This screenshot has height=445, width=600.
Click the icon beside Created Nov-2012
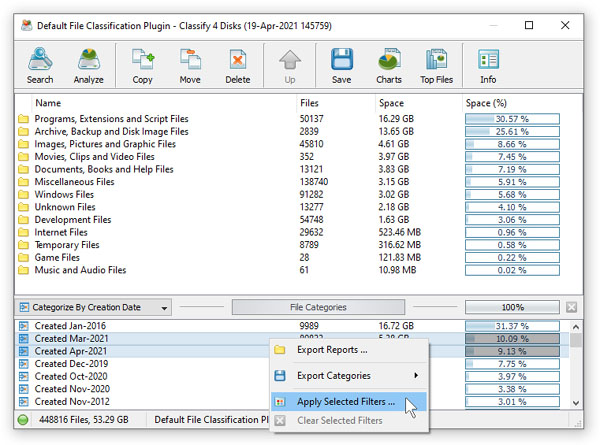click(x=24, y=402)
